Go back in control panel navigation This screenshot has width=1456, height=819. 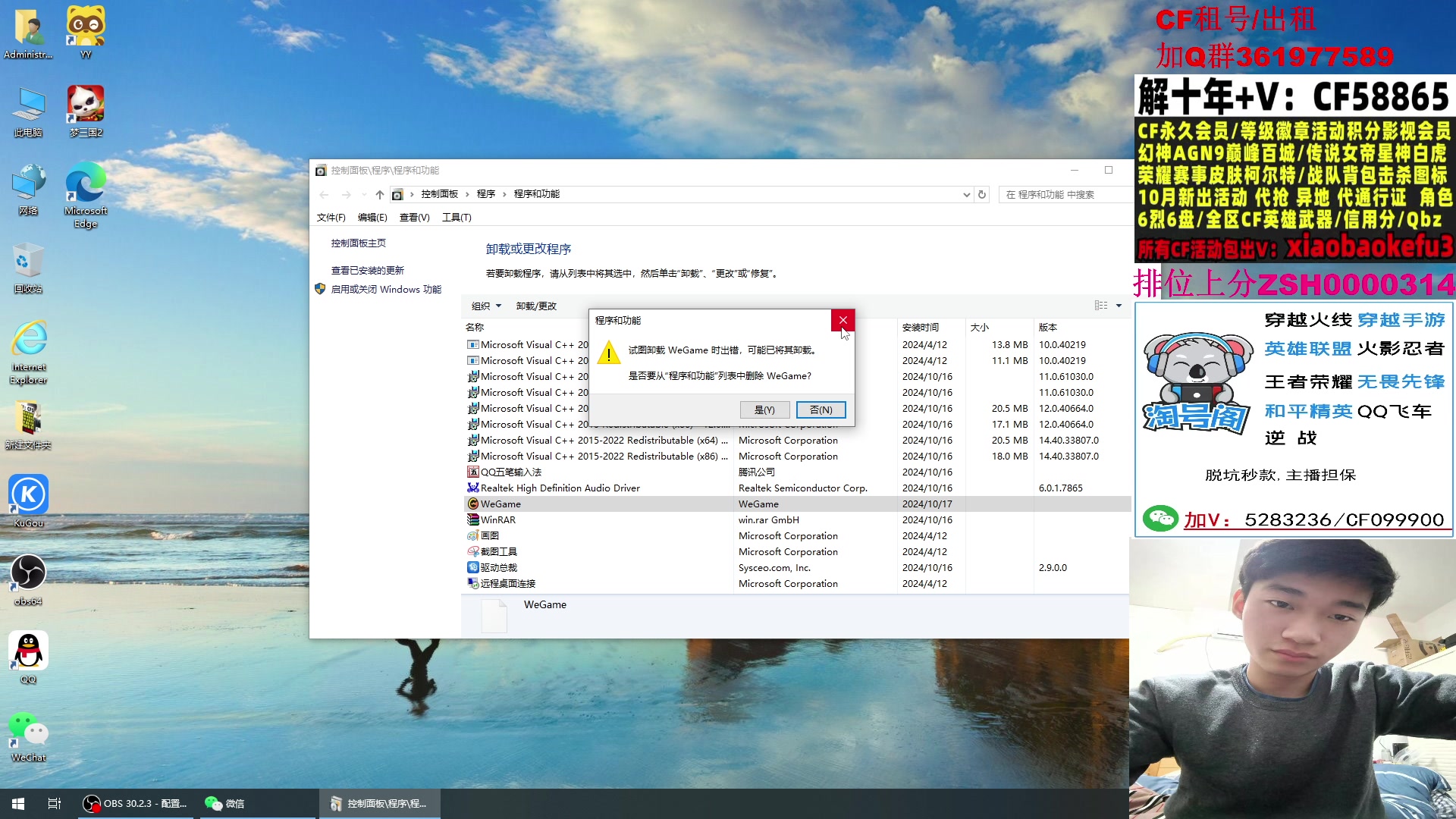point(325,195)
